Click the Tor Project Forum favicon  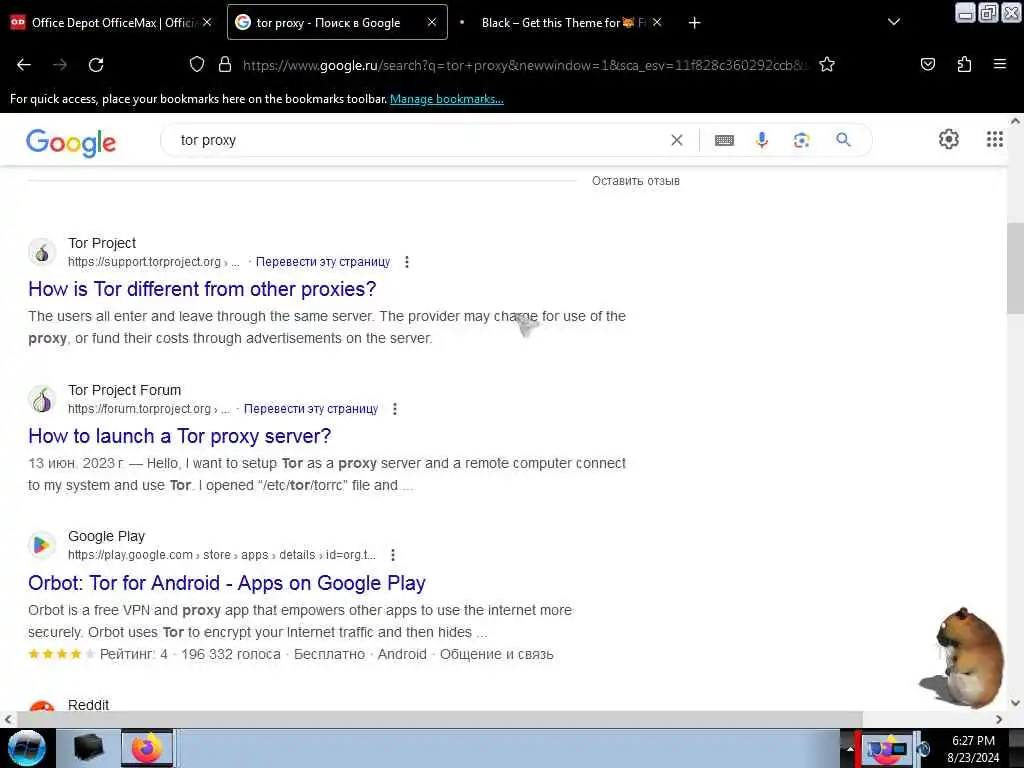[x=42, y=400]
